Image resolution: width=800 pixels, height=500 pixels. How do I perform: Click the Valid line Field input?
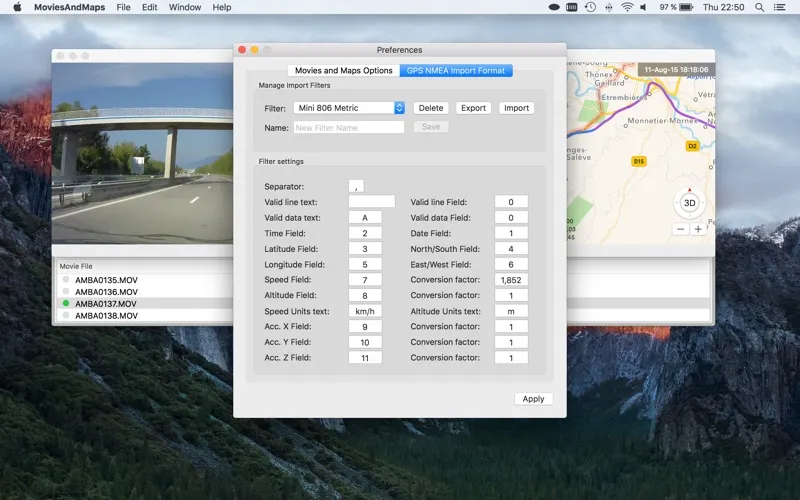pos(511,202)
